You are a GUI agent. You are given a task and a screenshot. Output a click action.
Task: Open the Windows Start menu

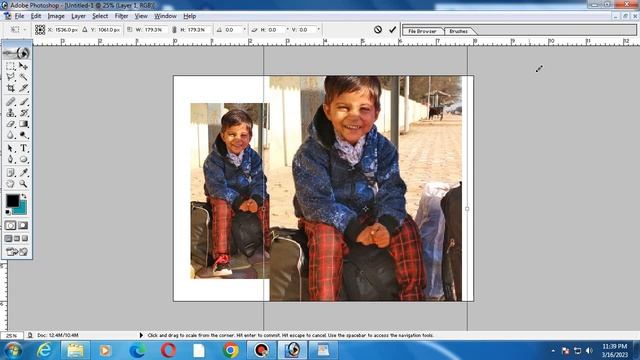[13, 350]
